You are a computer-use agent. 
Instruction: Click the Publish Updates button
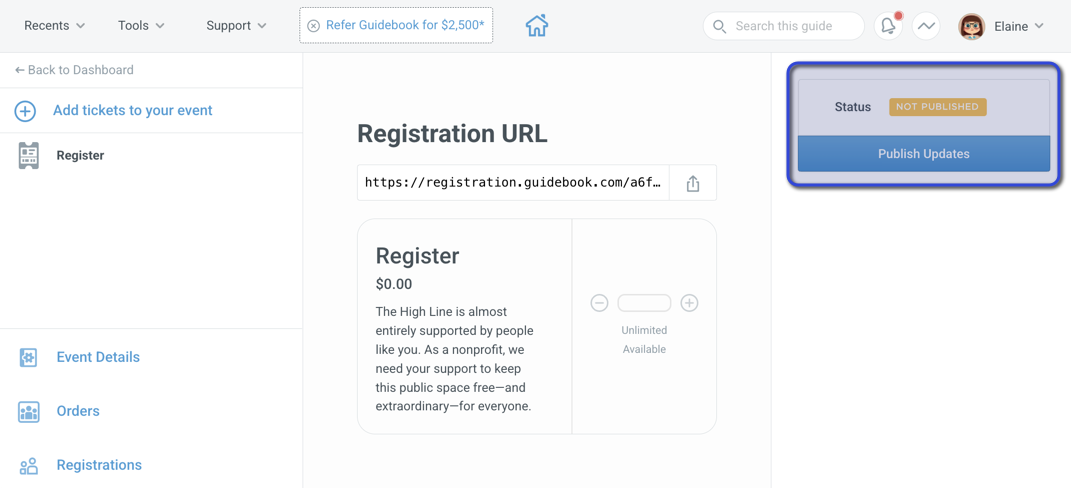(x=923, y=154)
